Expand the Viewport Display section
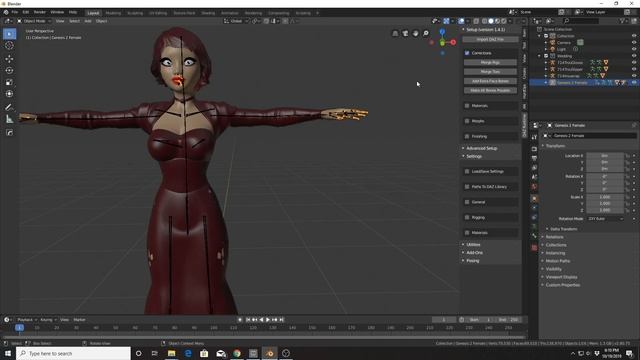The height and width of the screenshot is (360, 640). pos(561,277)
